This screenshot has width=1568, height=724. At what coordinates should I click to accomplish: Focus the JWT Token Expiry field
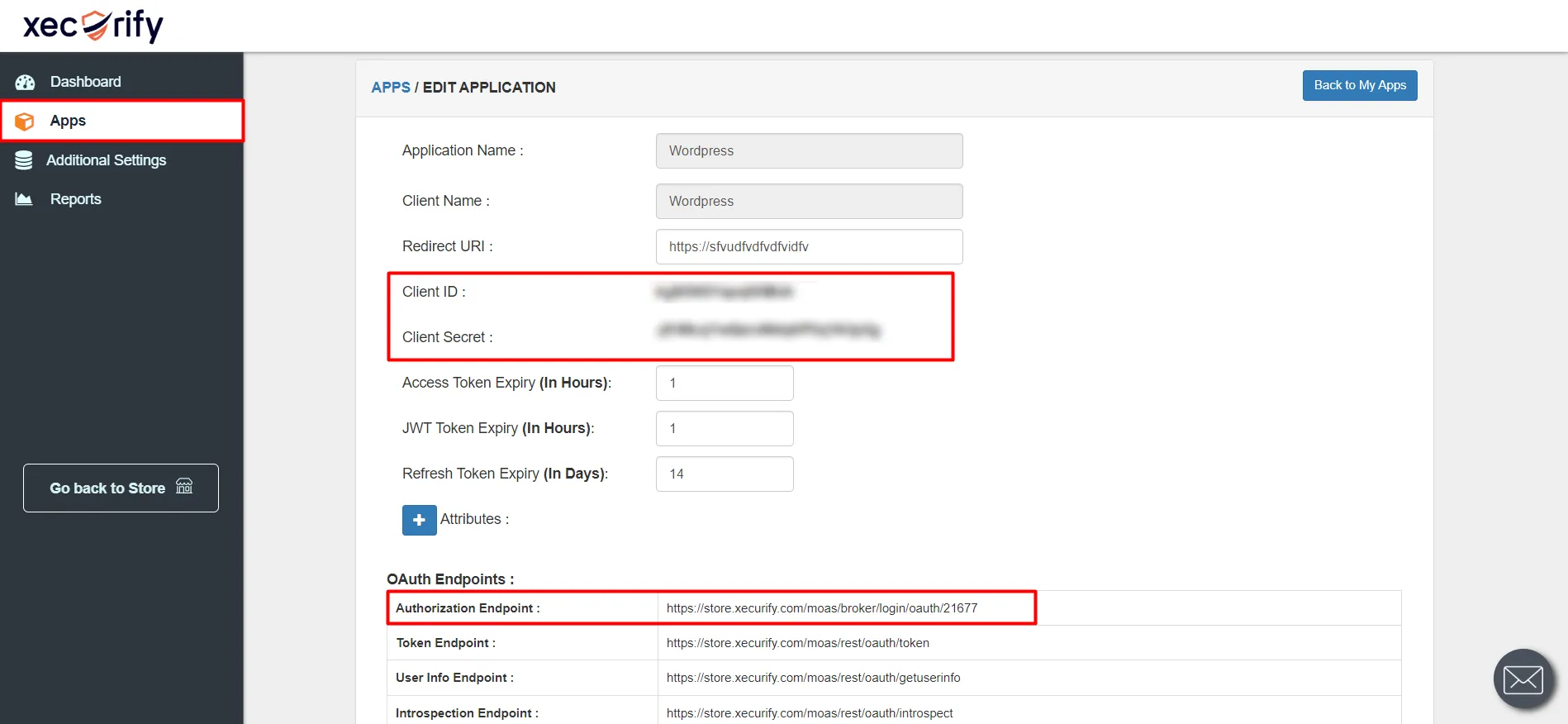(725, 428)
